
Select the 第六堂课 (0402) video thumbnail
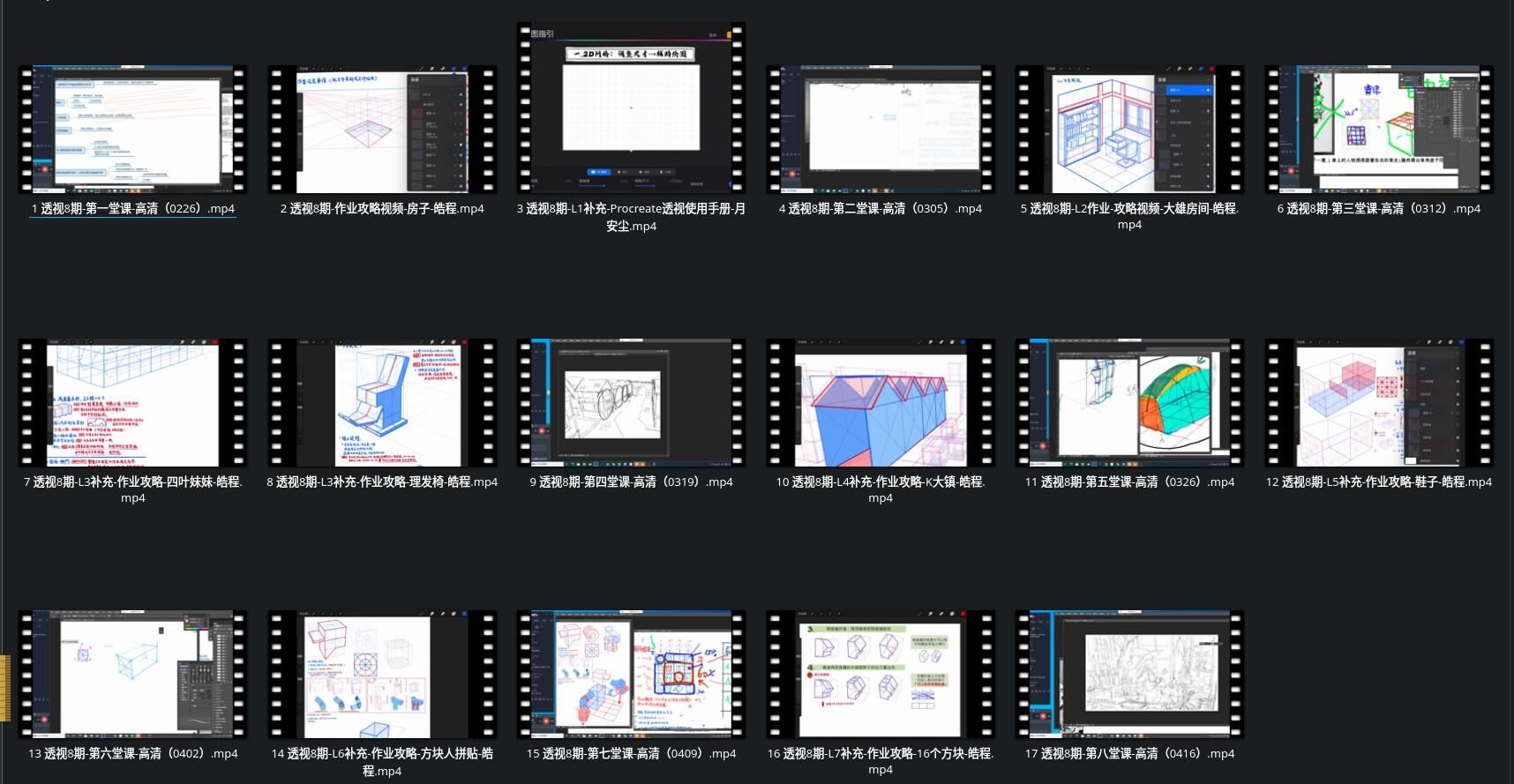point(132,674)
